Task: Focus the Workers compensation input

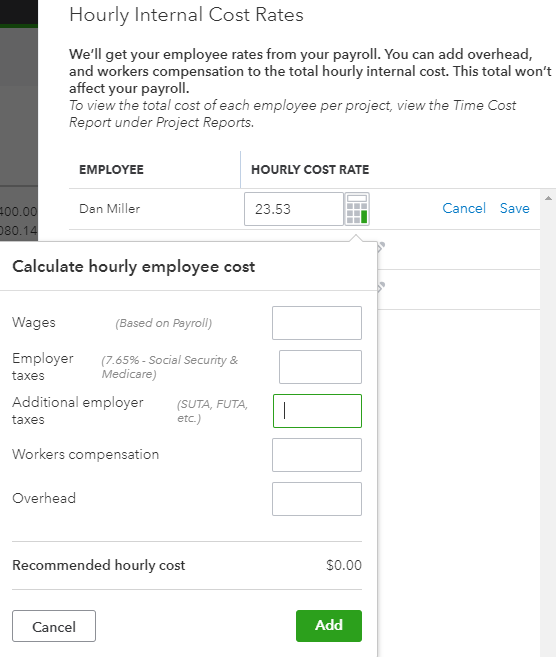Action: pos(317,455)
